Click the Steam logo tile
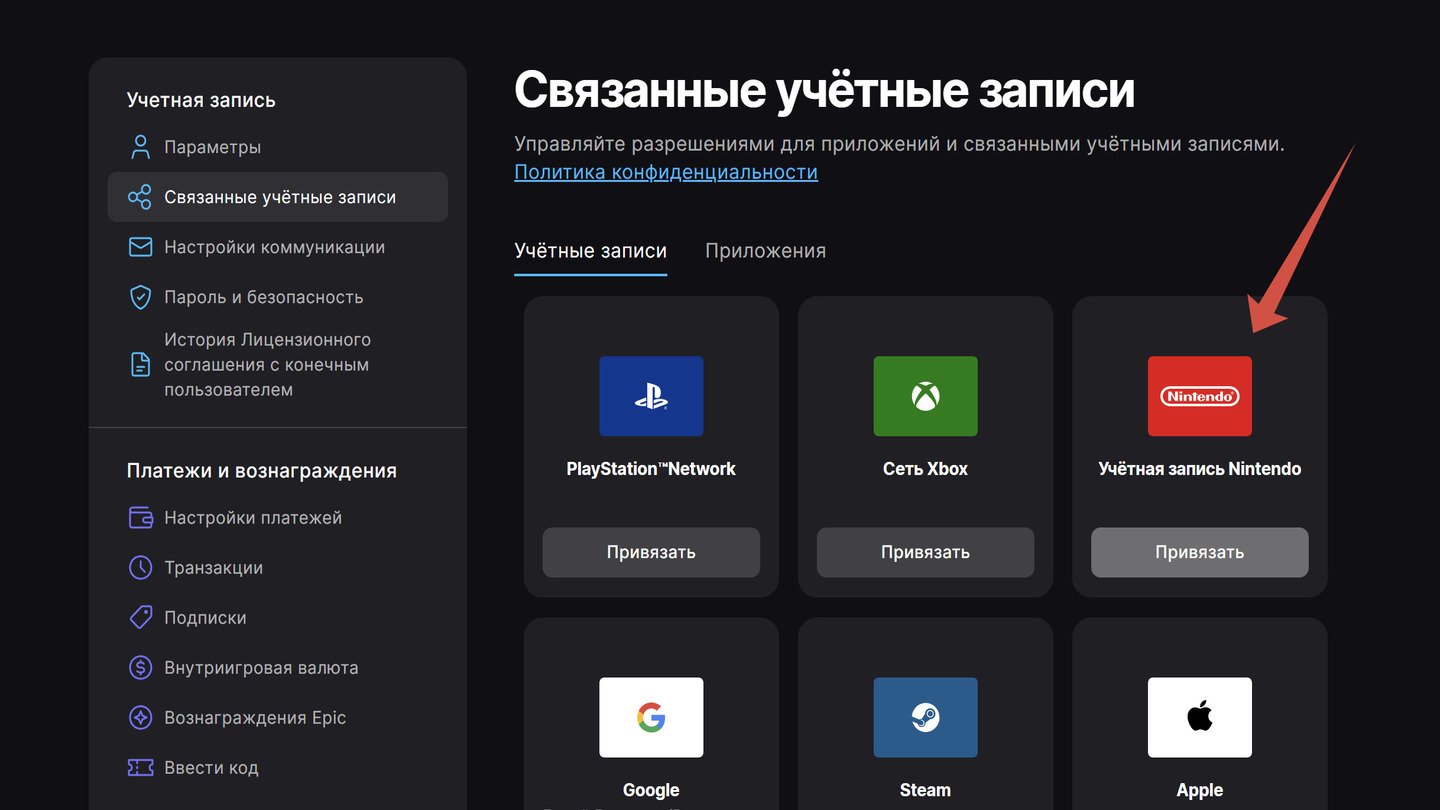The height and width of the screenshot is (810, 1440). [x=925, y=717]
